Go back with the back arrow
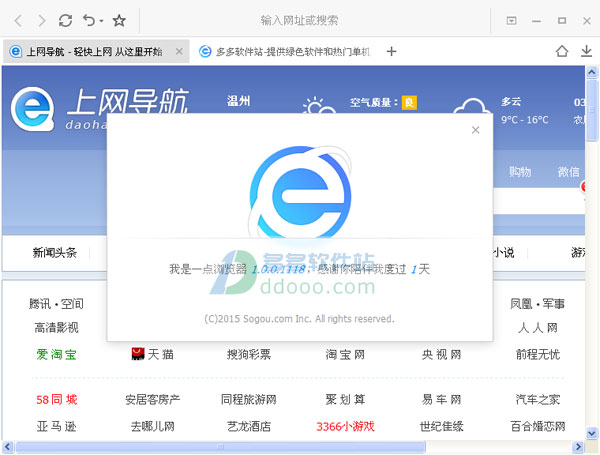The image size is (600, 455). (18, 20)
